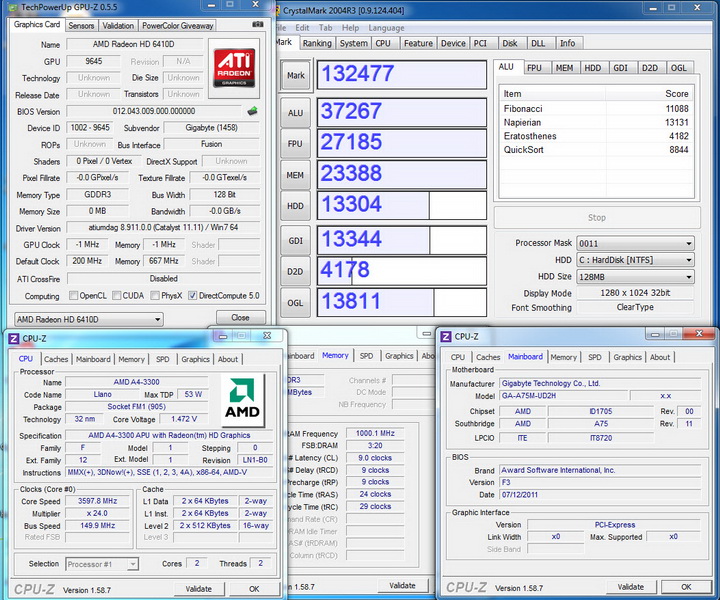
Task: Click OK in the right CPU-Z window
Action: 686,587
